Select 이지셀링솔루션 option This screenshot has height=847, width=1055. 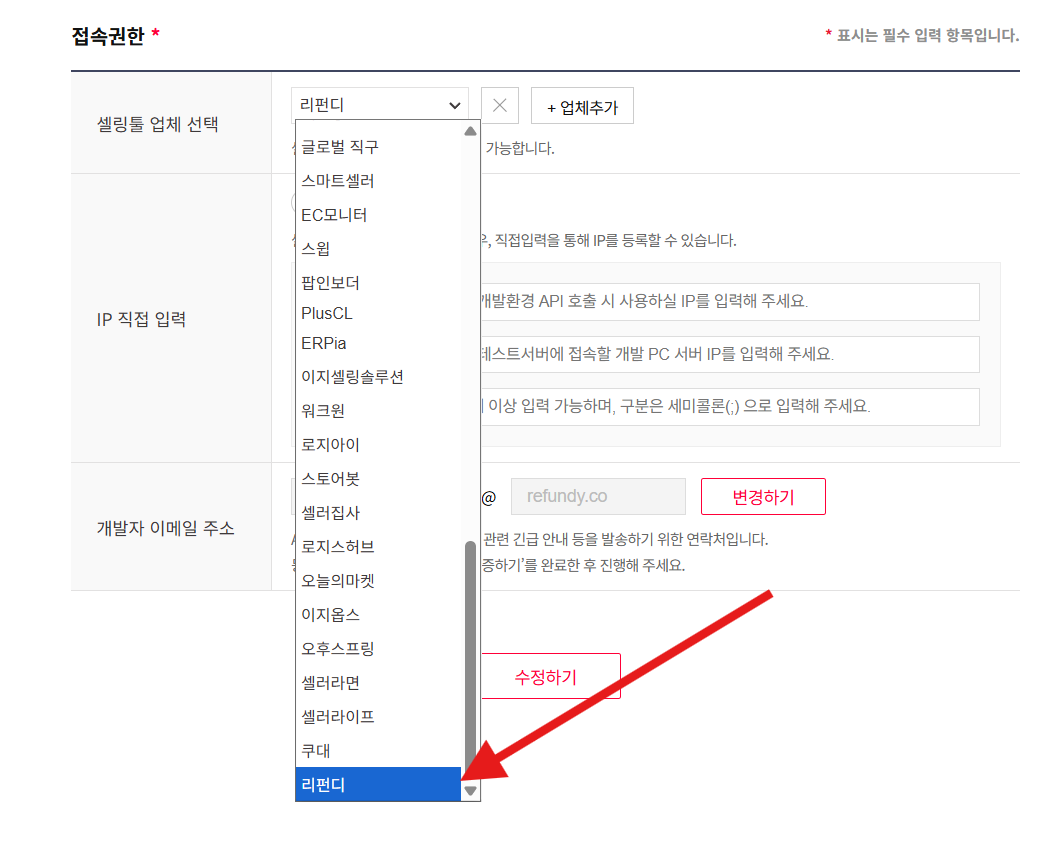(378, 376)
